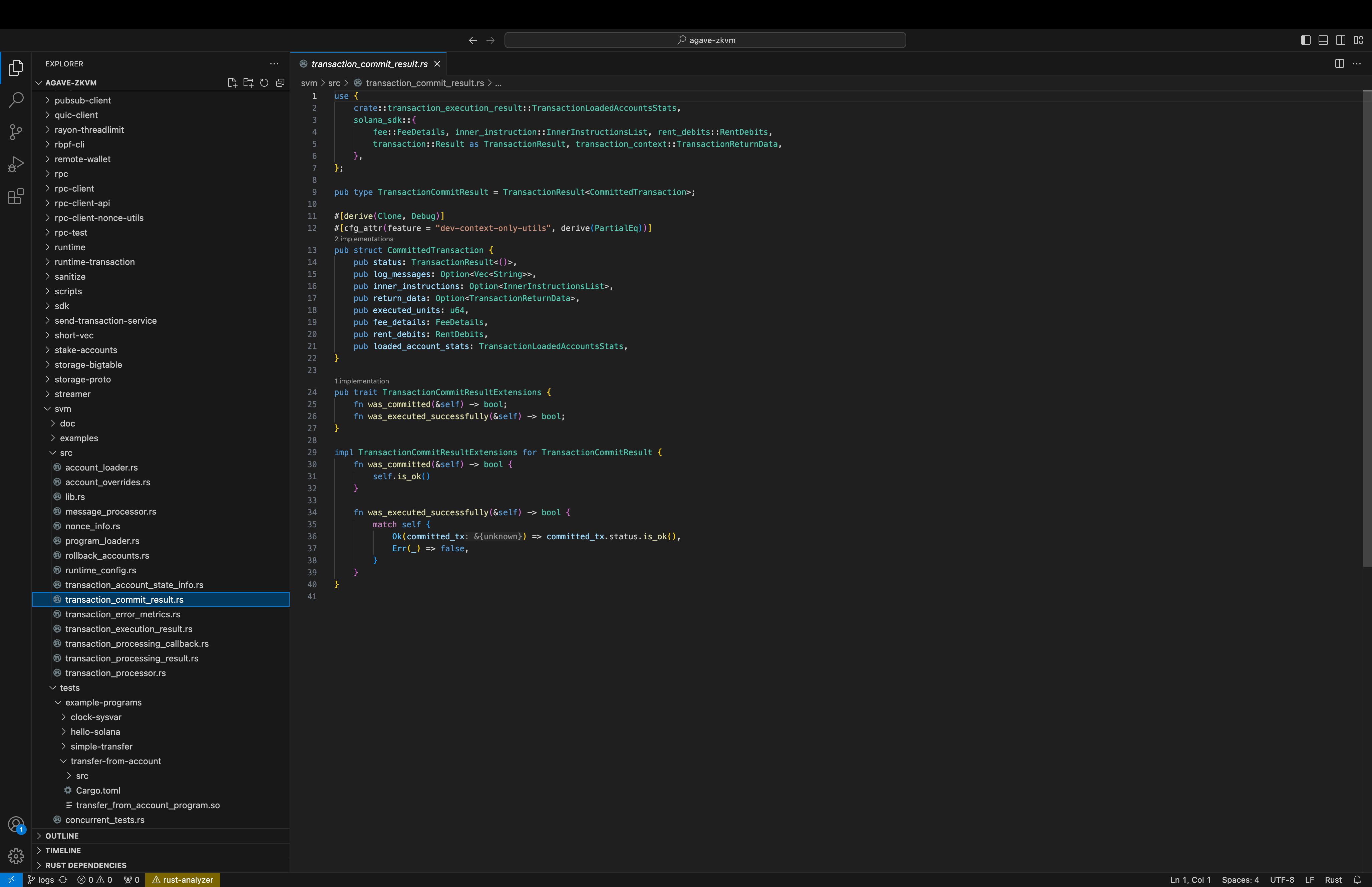Click svm in the breadcrumb
The image size is (1372, 887).
[309, 83]
